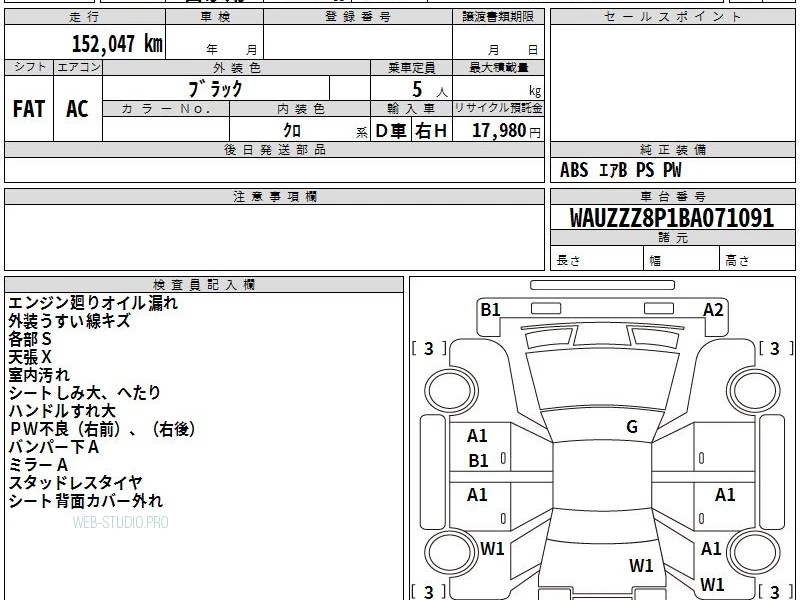Click the 長さ dimension cell
The width and height of the screenshot is (800, 600).
pyautogui.click(x=597, y=259)
